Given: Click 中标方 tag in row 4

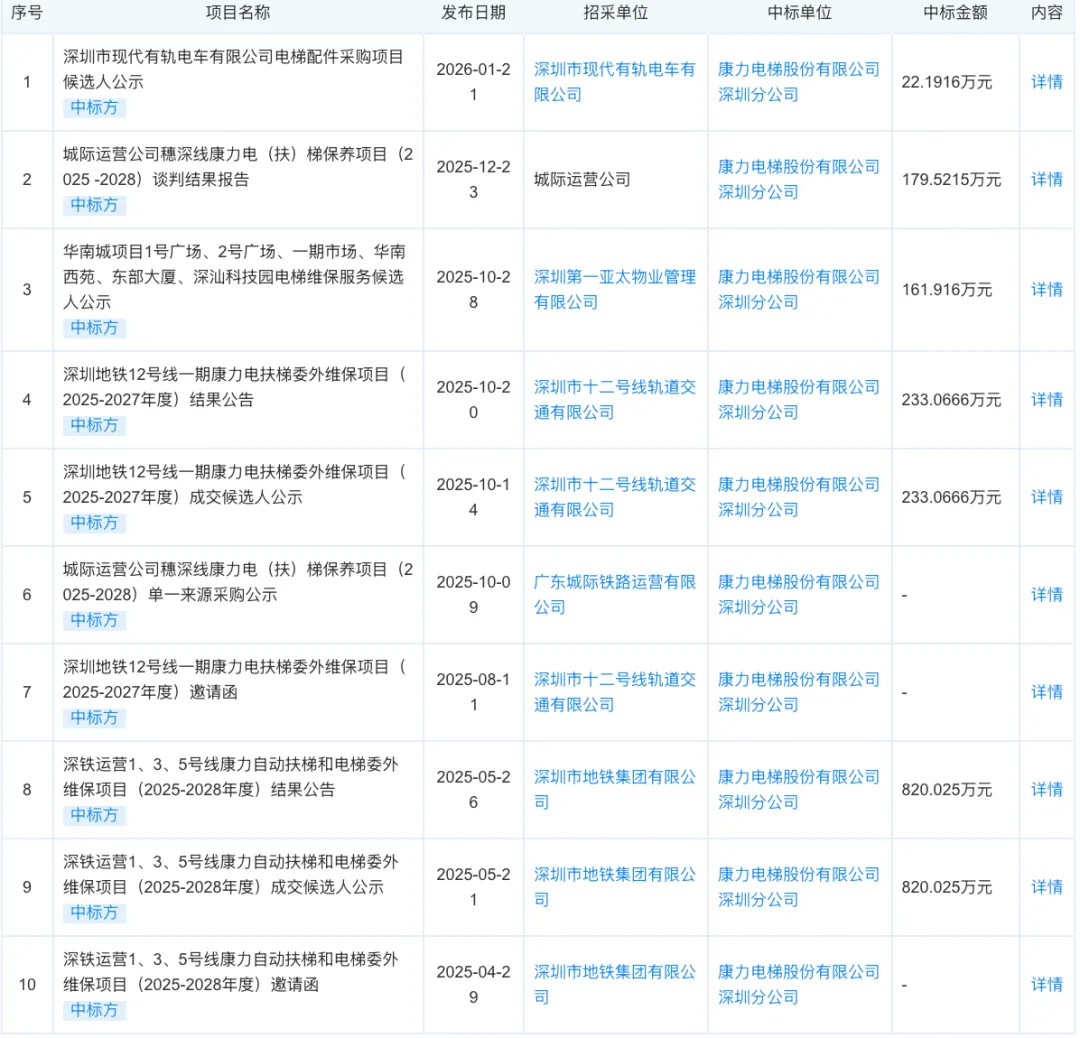Looking at the screenshot, I should pos(94,426).
